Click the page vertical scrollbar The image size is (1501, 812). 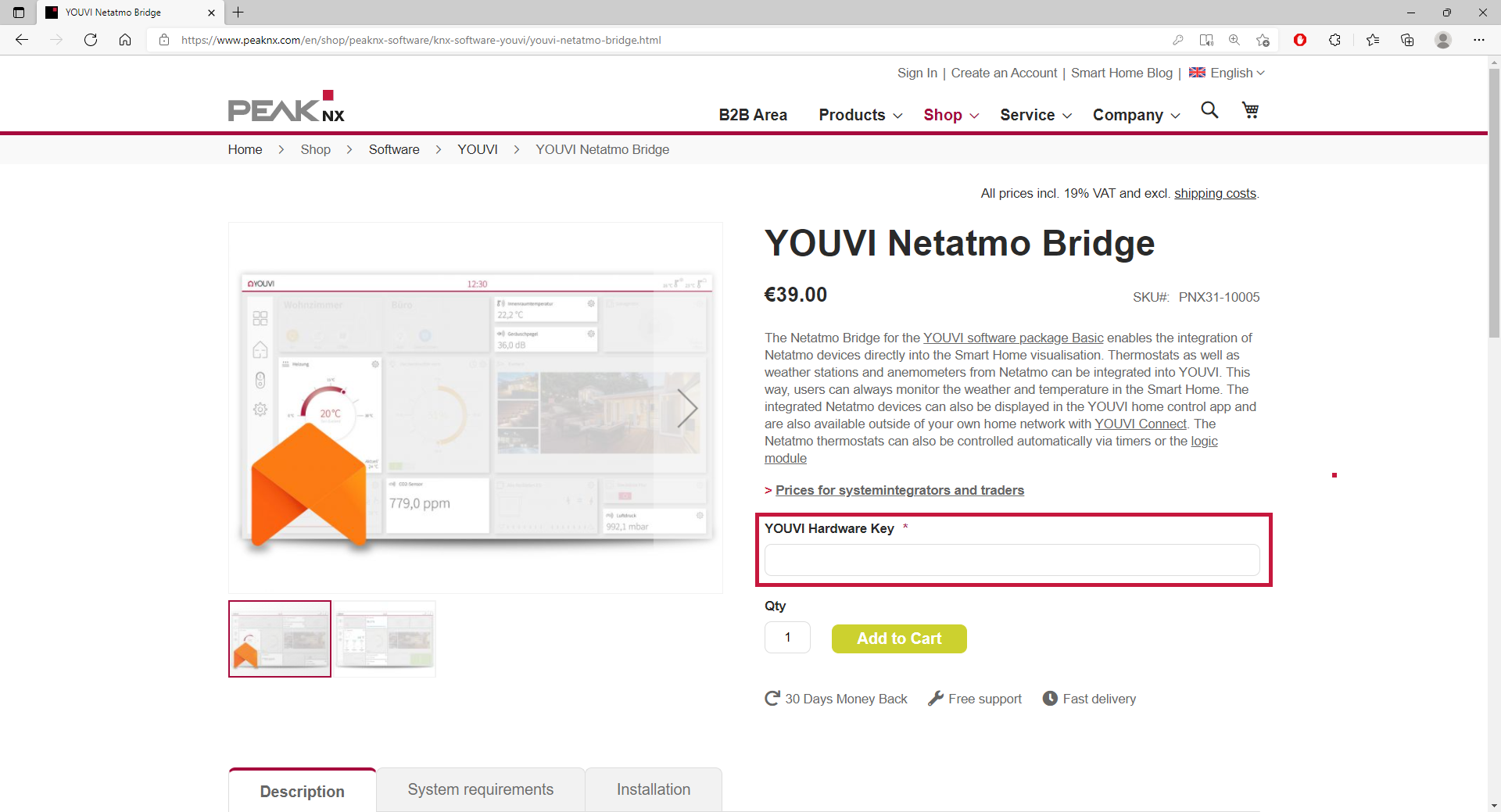[1494, 203]
